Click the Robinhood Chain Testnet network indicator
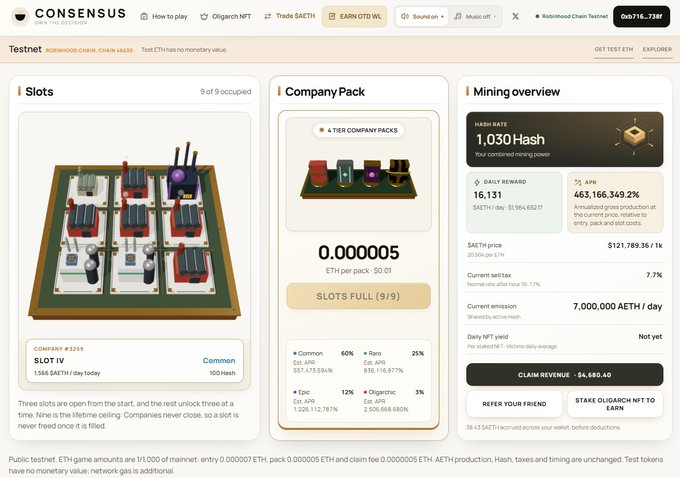The height and width of the screenshot is (478, 680). [572, 16]
